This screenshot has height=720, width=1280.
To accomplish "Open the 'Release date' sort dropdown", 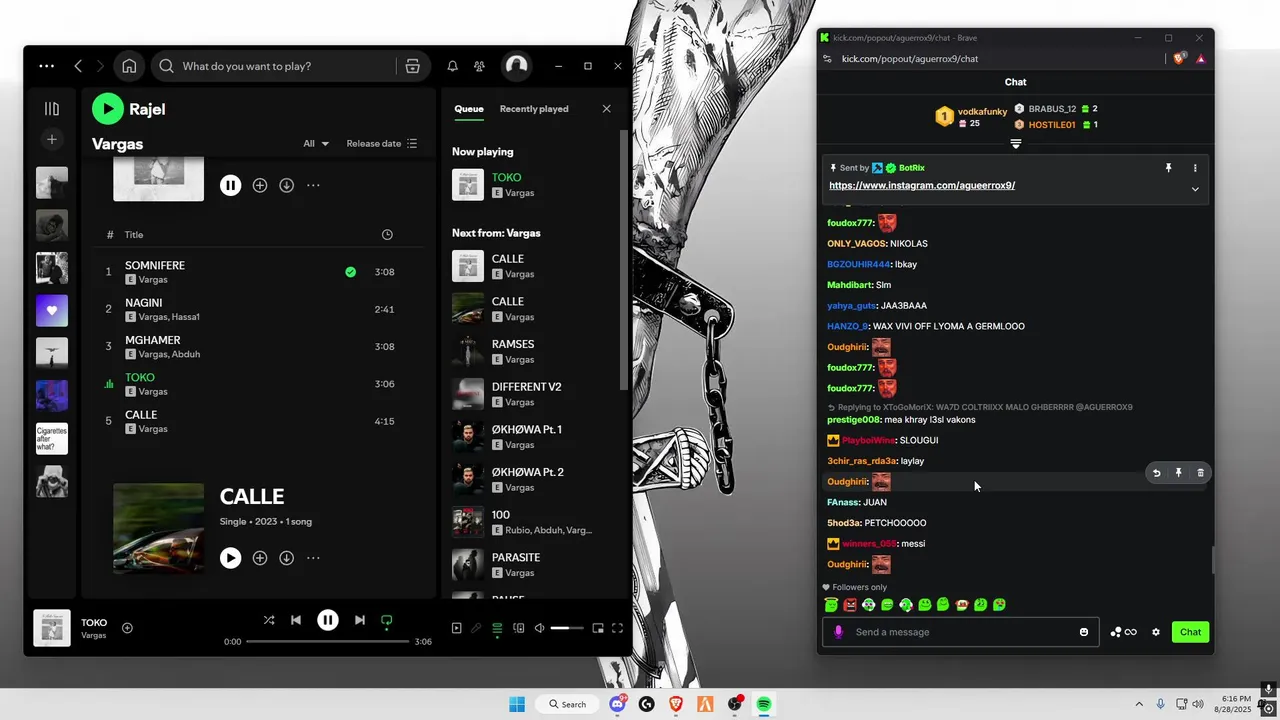I will pyautogui.click(x=382, y=144).
